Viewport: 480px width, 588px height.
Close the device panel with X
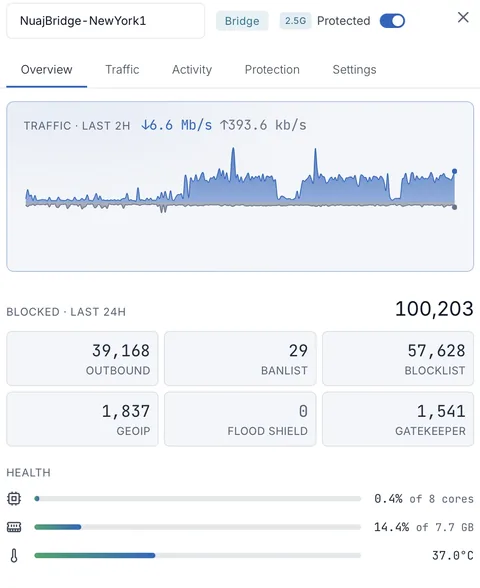coord(463,17)
